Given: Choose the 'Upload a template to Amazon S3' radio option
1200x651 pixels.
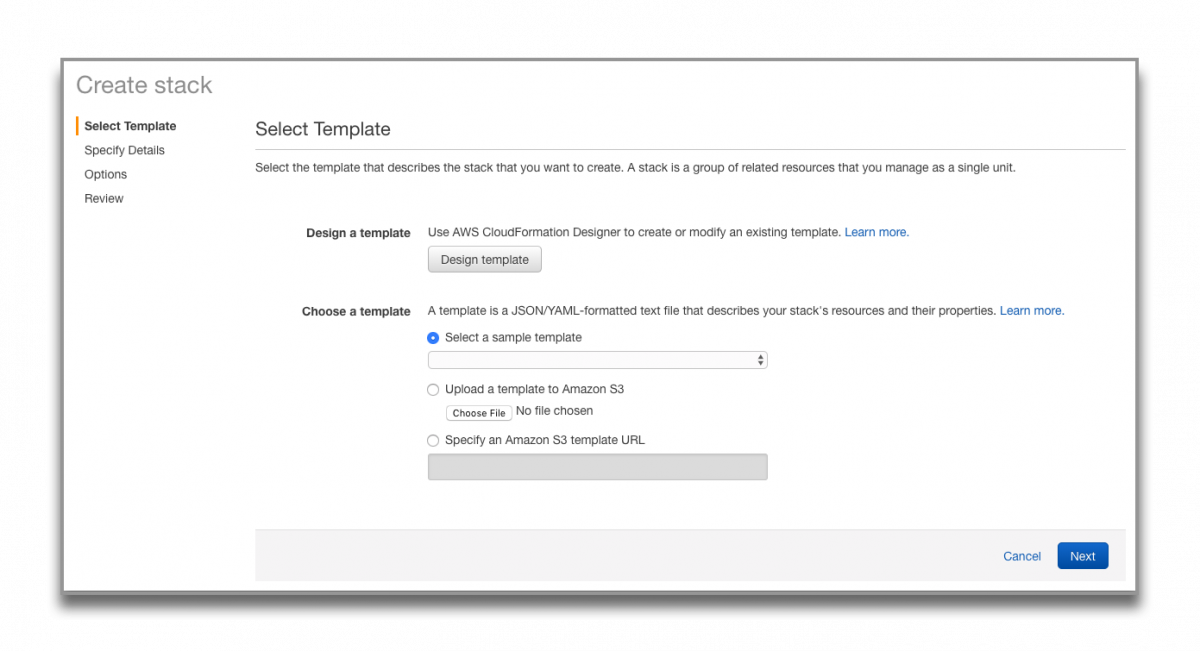Looking at the screenshot, I should coord(433,390).
